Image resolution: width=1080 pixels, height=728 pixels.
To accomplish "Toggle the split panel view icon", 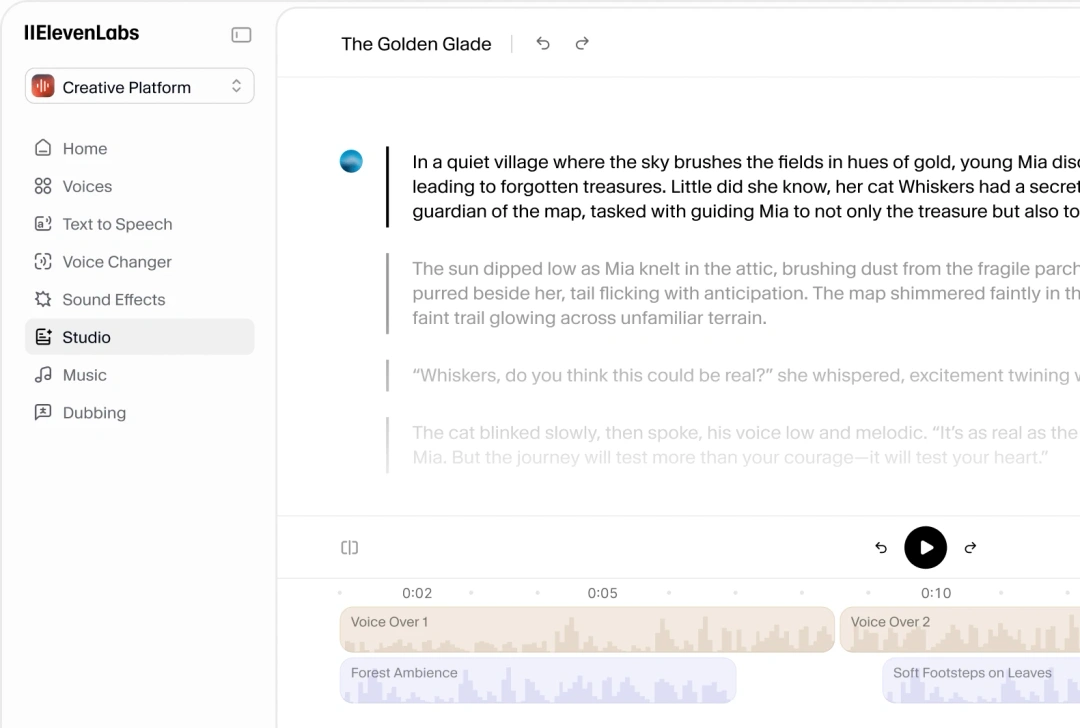I will tap(349, 548).
